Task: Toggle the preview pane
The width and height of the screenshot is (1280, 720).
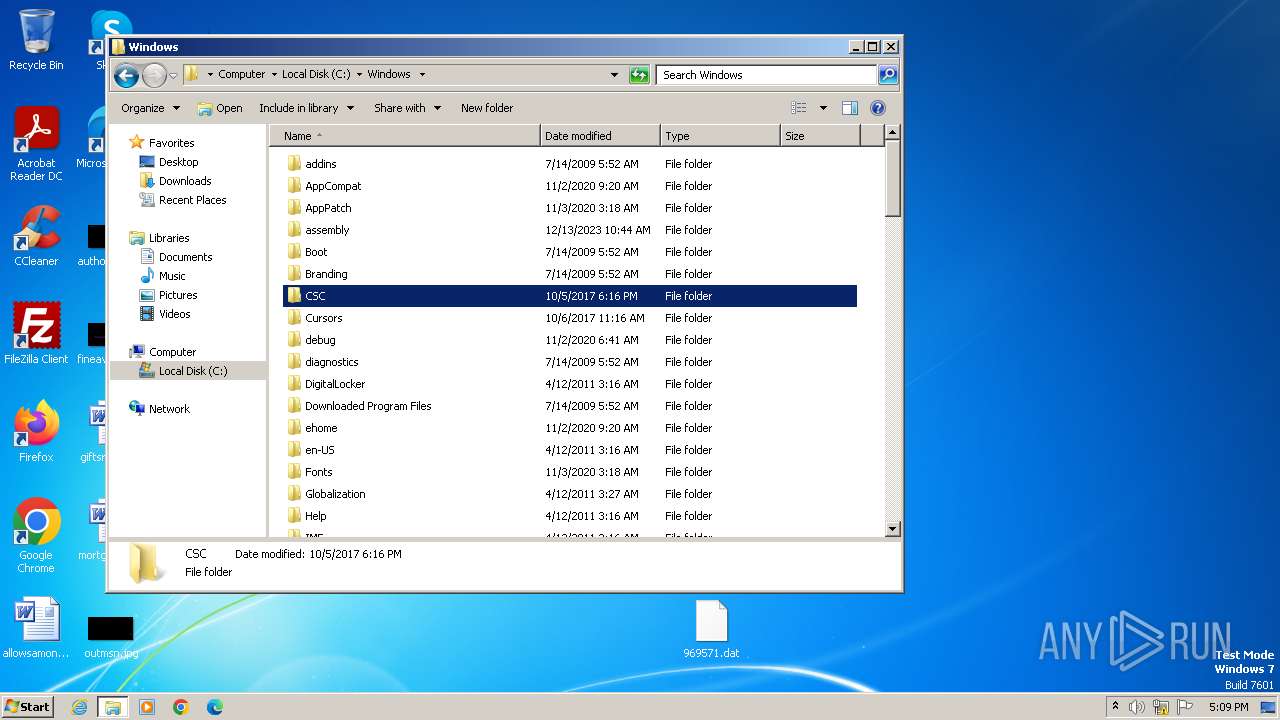Action: click(x=850, y=108)
